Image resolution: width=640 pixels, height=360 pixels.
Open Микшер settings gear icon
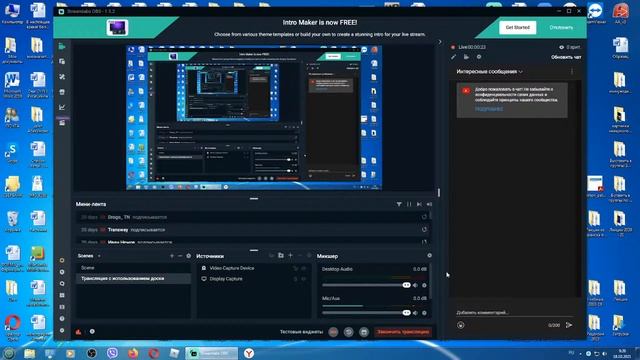429,256
